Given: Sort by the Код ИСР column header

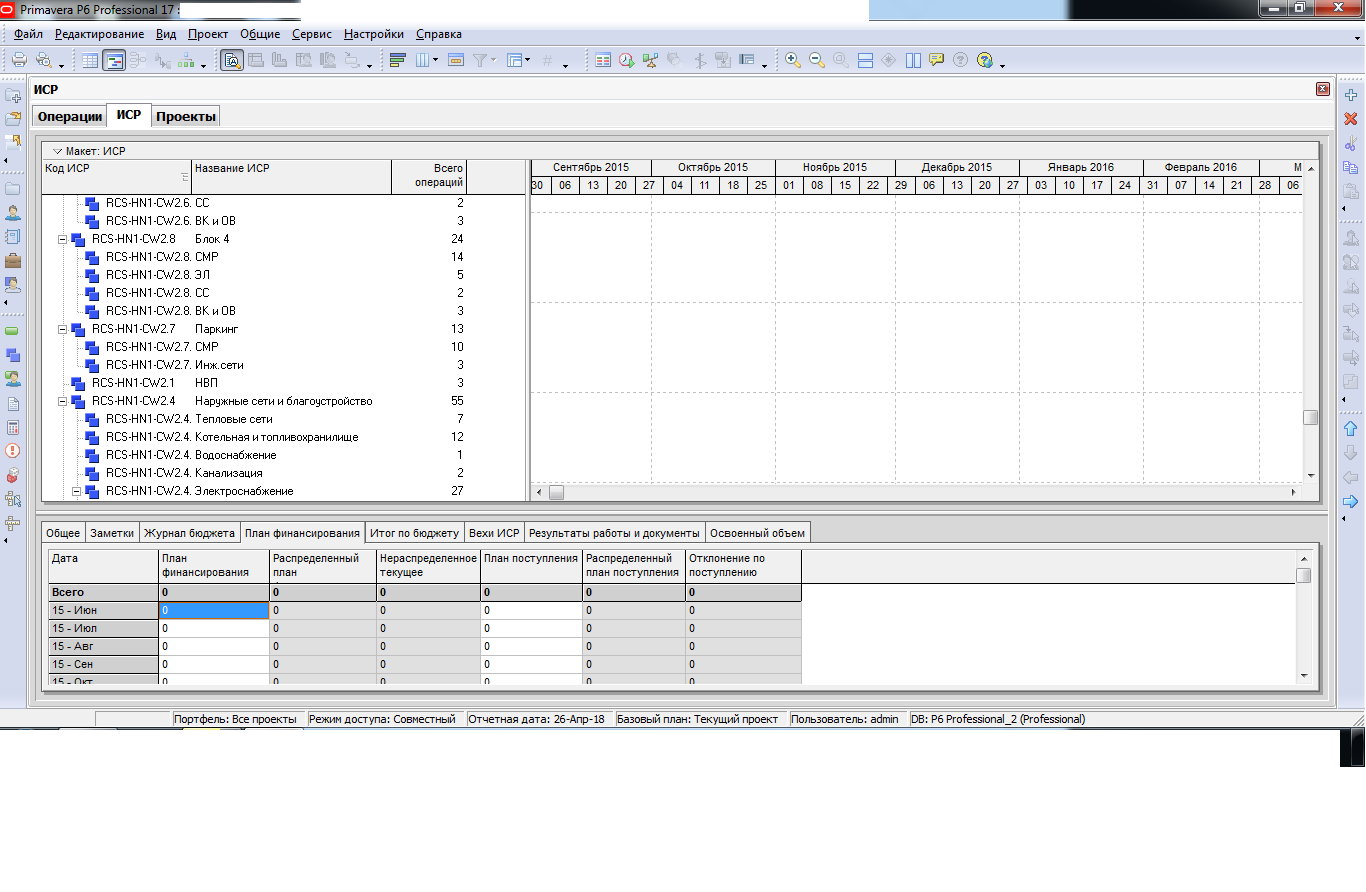Looking at the screenshot, I should tap(116, 176).
